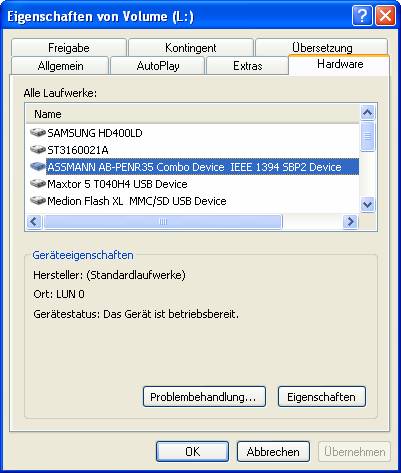This screenshot has height=473, width=401.
Task: Click the Maxtor 5 T040H4 drive icon
Action: [38, 184]
